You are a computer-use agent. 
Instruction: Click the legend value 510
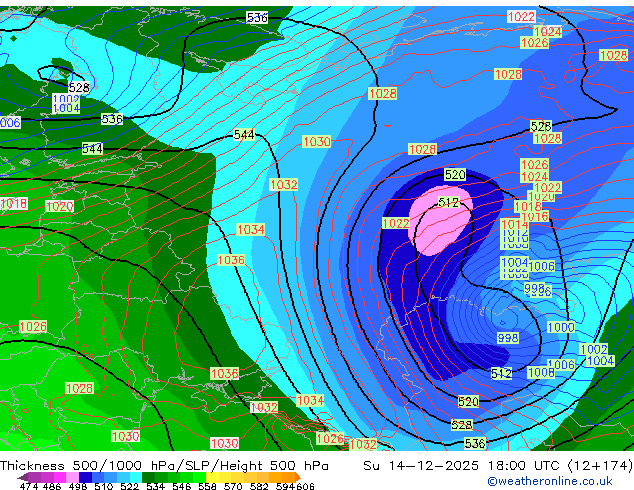tap(104, 486)
